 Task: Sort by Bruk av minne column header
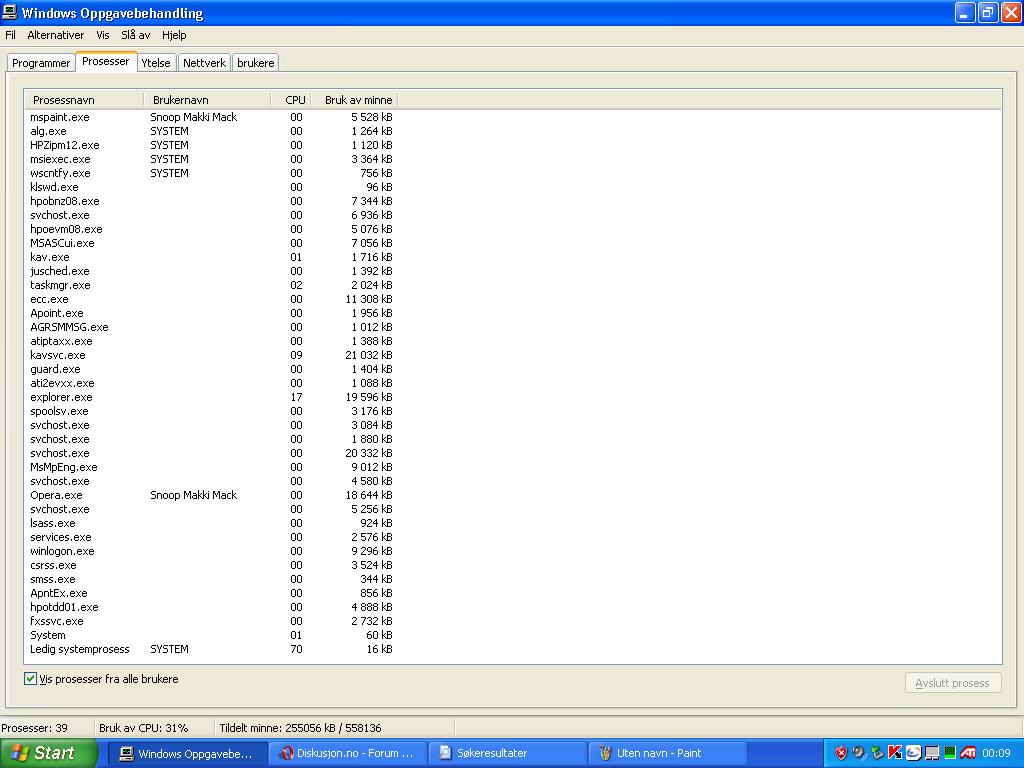(355, 100)
